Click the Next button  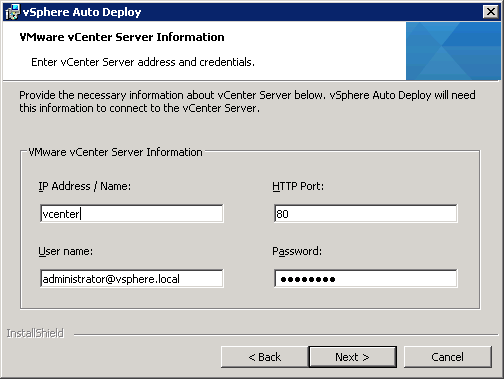pyautogui.click(x=353, y=357)
